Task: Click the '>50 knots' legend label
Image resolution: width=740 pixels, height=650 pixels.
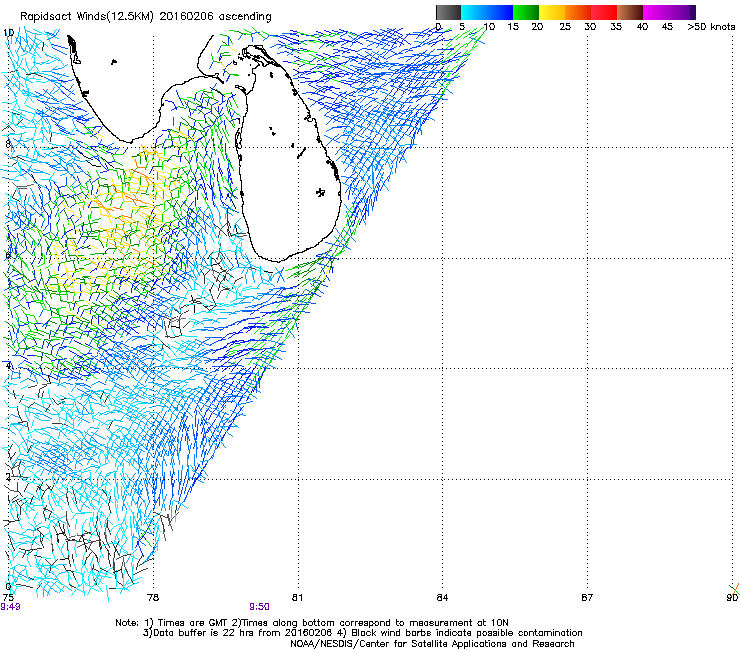Action: click(x=711, y=27)
